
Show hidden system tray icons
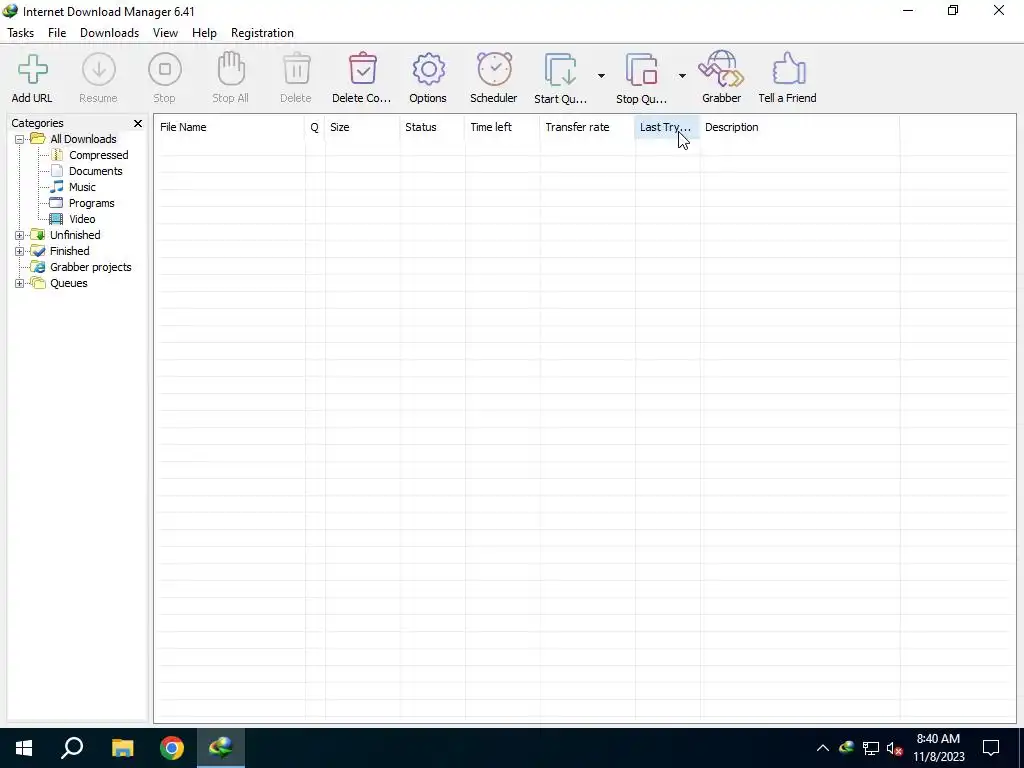[823, 748]
